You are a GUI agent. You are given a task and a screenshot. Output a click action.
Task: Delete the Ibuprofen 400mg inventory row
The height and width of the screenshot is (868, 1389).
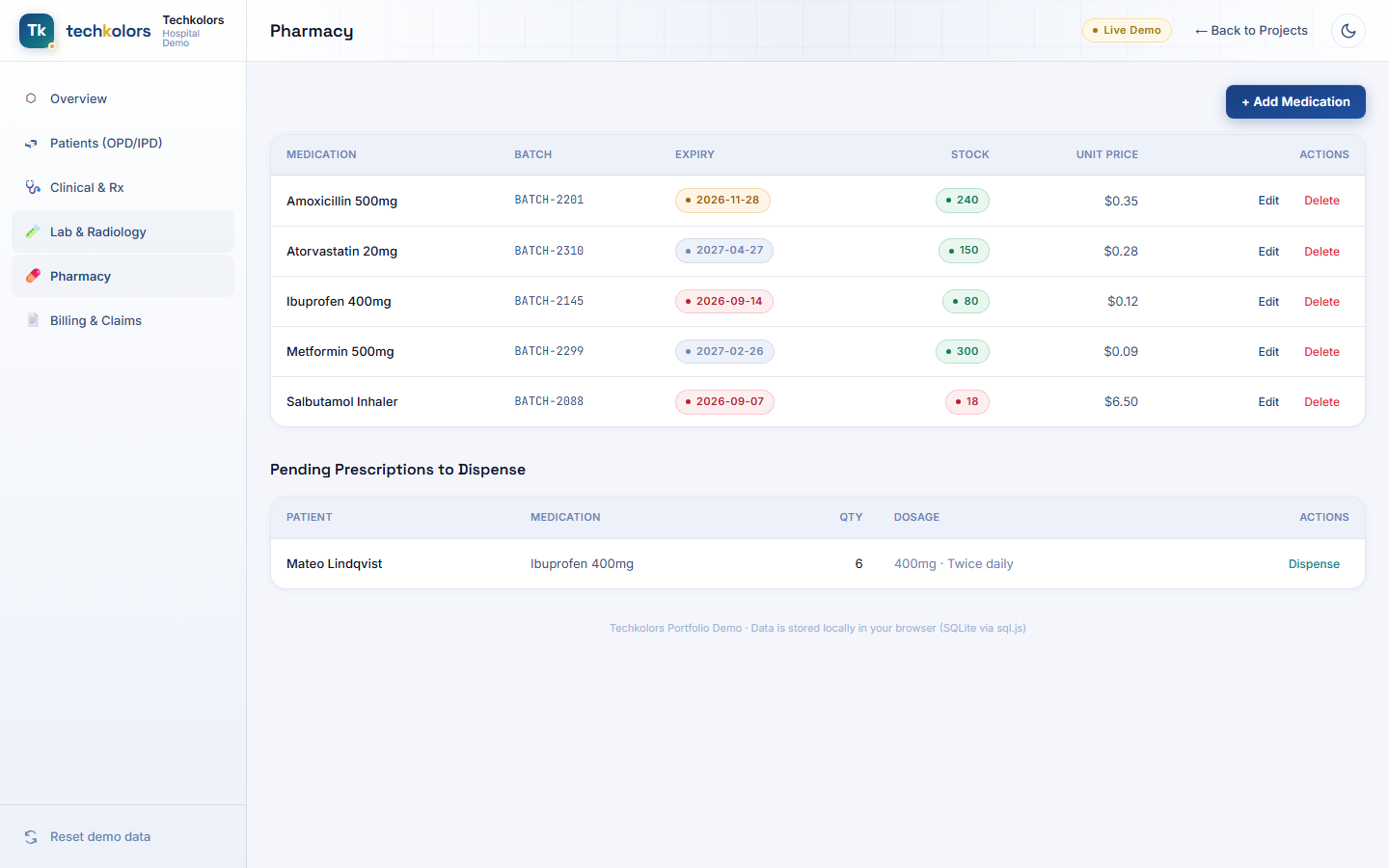coord(1321,302)
